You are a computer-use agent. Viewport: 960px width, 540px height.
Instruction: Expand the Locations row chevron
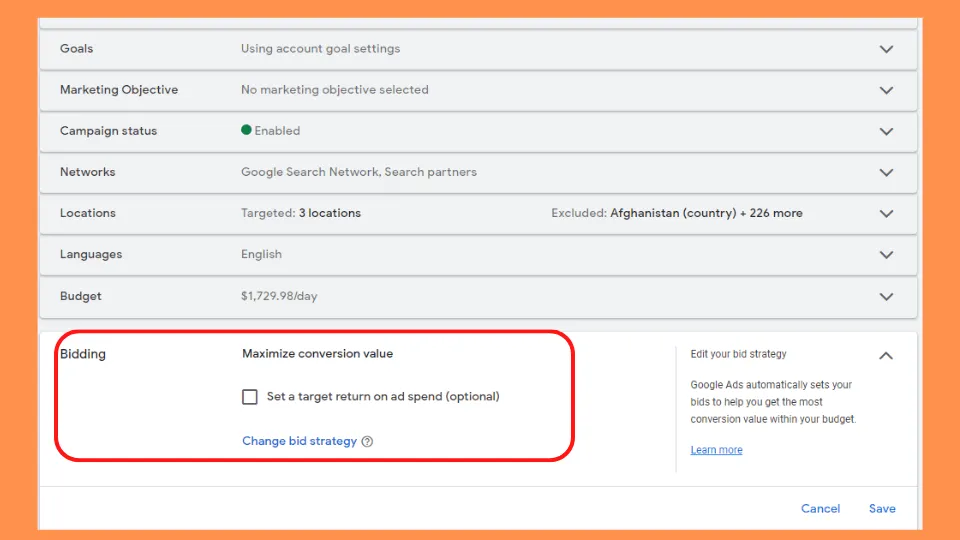tap(886, 214)
